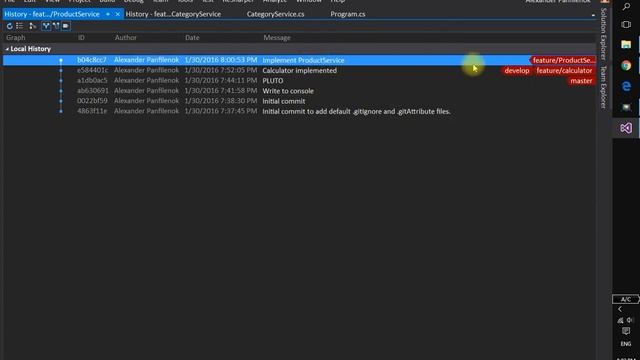640x360 pixels.
Task: Select commit with ID 0022bf59
Action: [x=299, y=101]
